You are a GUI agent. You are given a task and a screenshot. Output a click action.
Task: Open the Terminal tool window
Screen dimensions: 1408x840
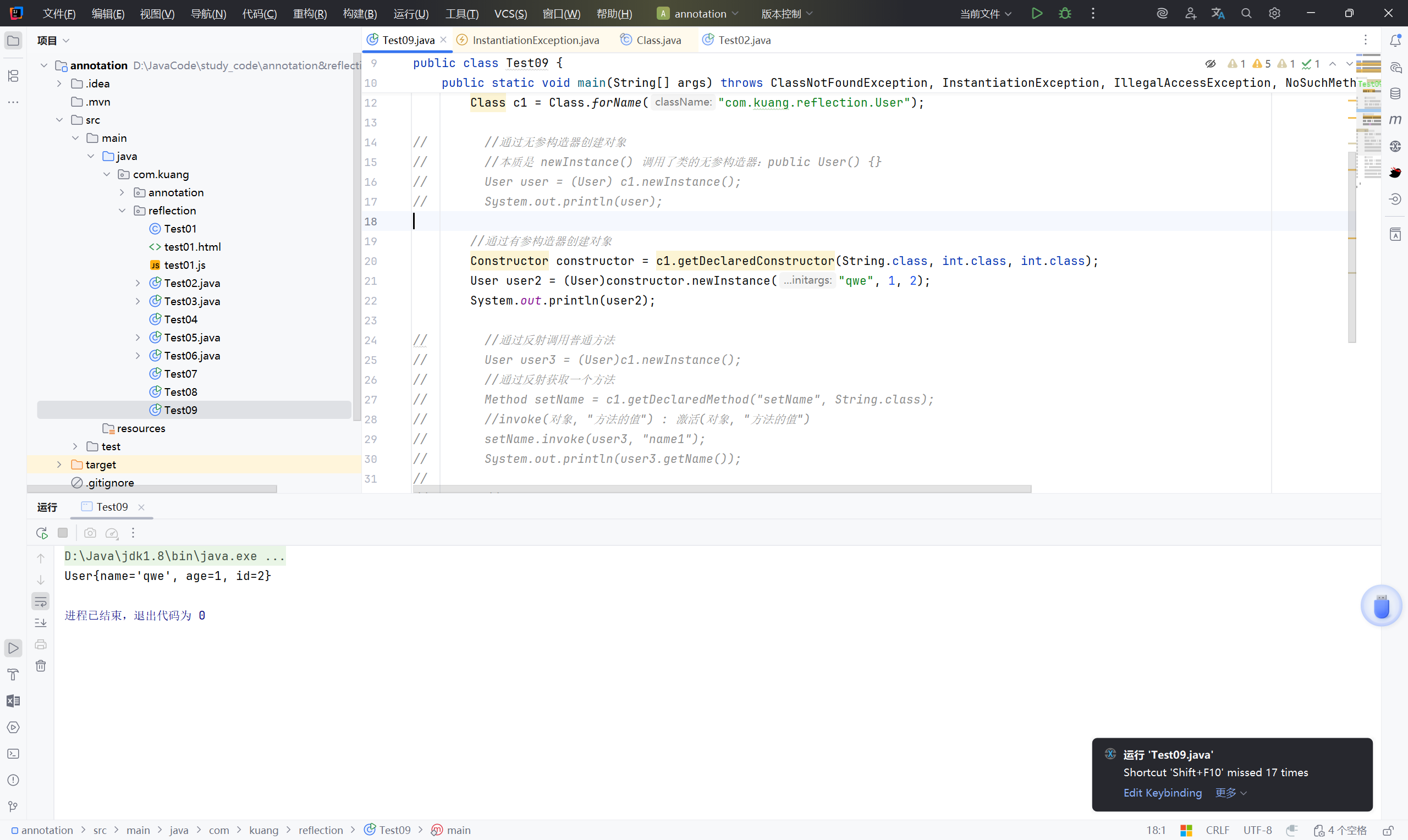click(13, 754)
